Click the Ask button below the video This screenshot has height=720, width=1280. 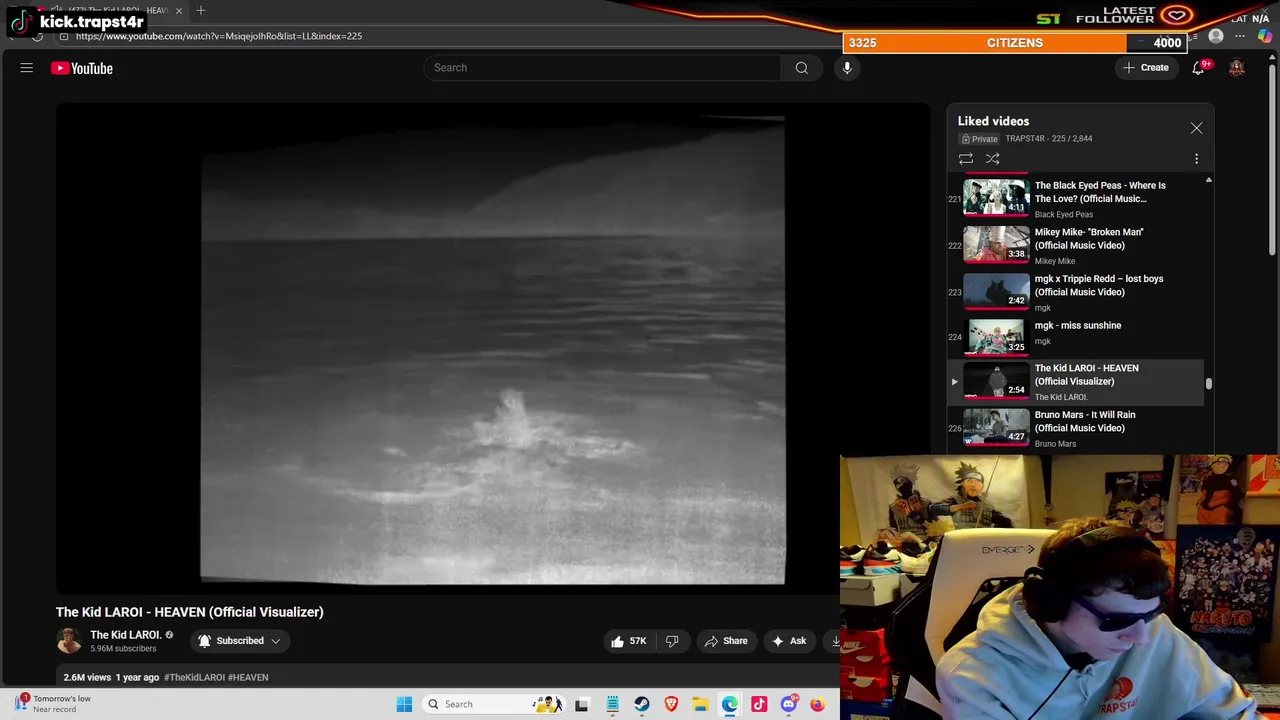coord(789,641)
